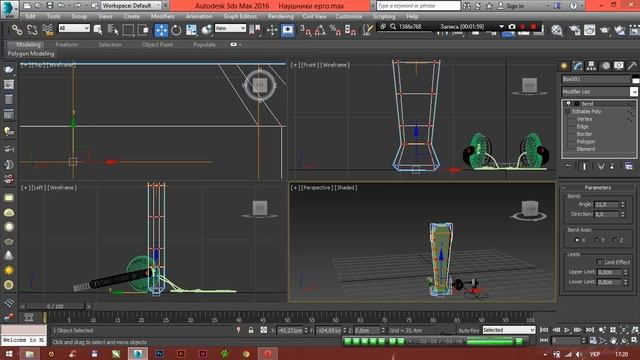Viewport: 640px width, 360px height.
Task: Toggle the 3D Snaps icon
Action: (305, 30)
